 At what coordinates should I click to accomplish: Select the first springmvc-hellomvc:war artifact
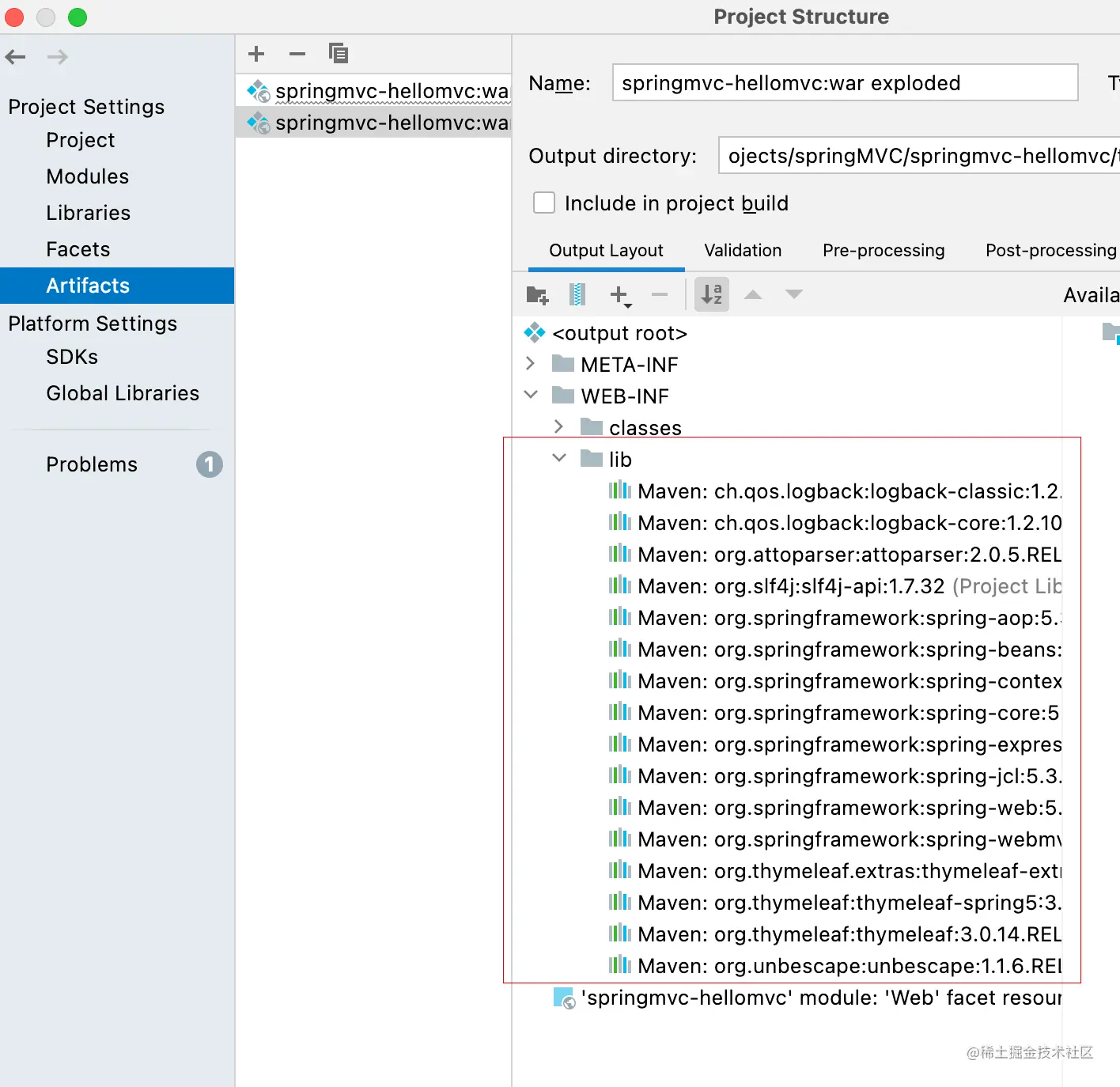click(x=373, y=91)
